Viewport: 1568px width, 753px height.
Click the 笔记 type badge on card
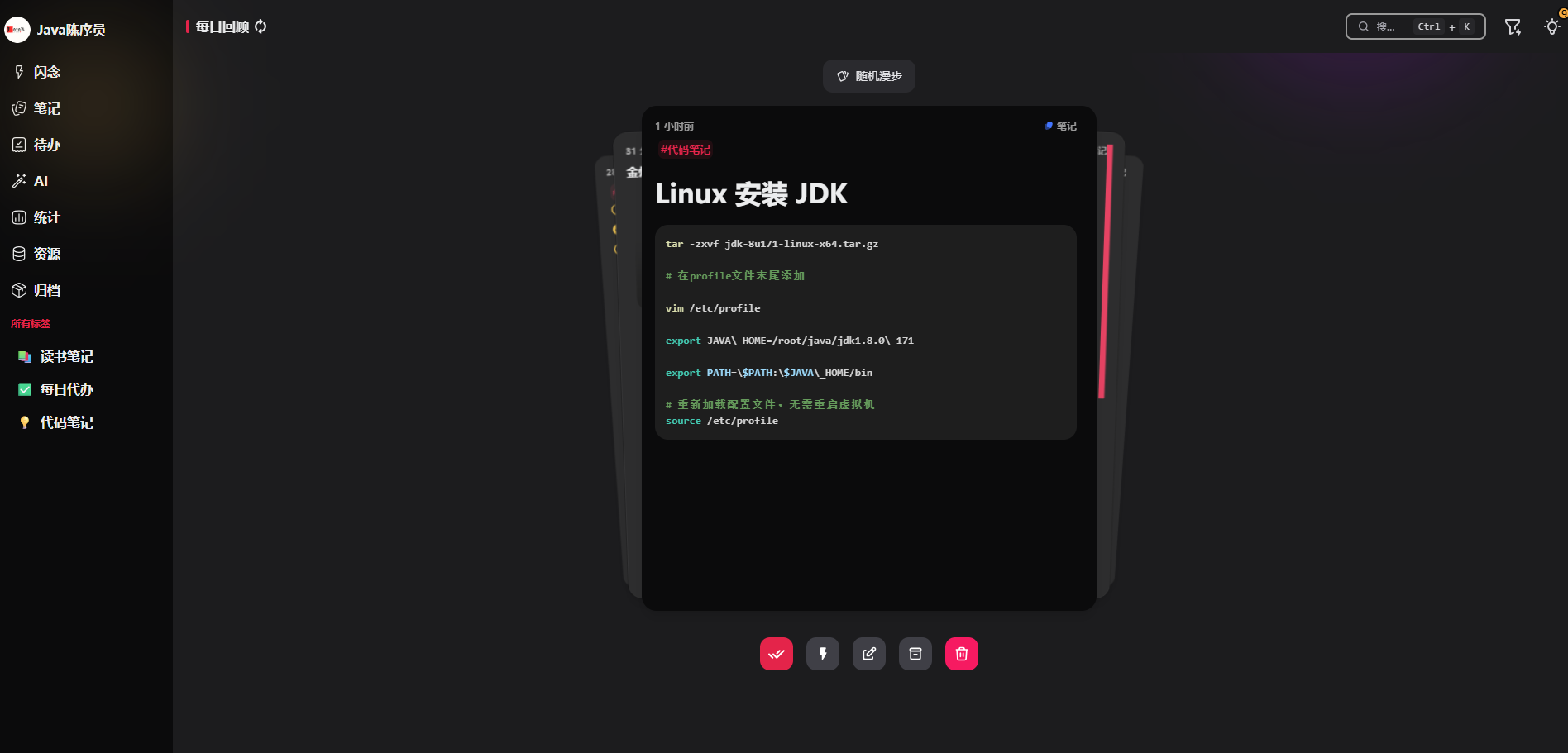click(x=1060, y=126)
